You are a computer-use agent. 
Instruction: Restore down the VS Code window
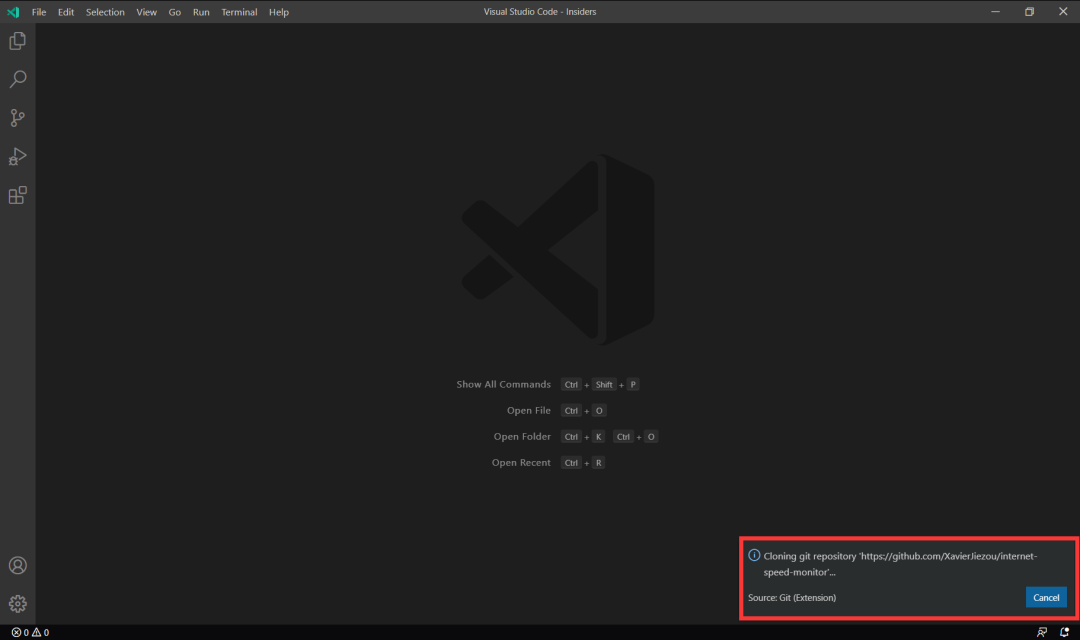pyautogui.click(x=1029, y=12)
